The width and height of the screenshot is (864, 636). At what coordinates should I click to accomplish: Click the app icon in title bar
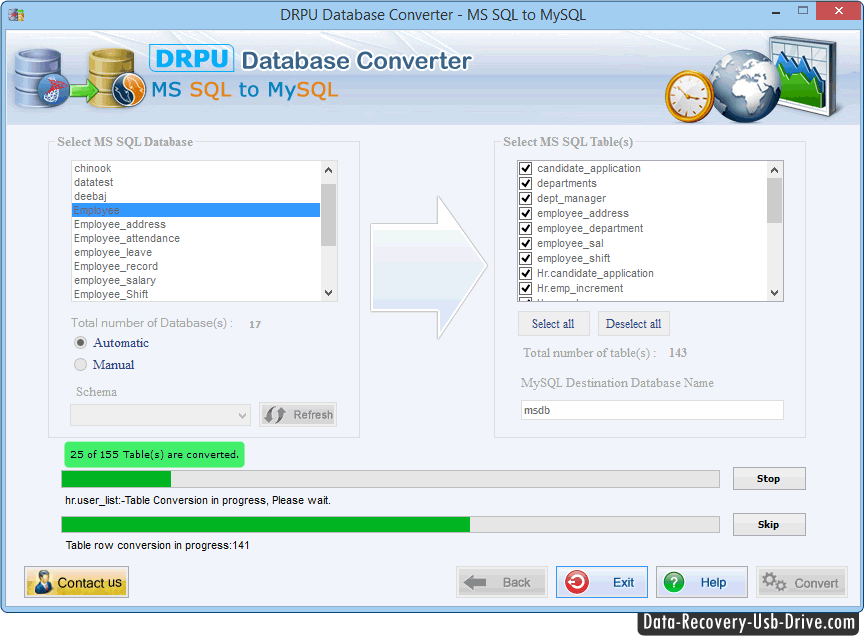click(16, 14)
